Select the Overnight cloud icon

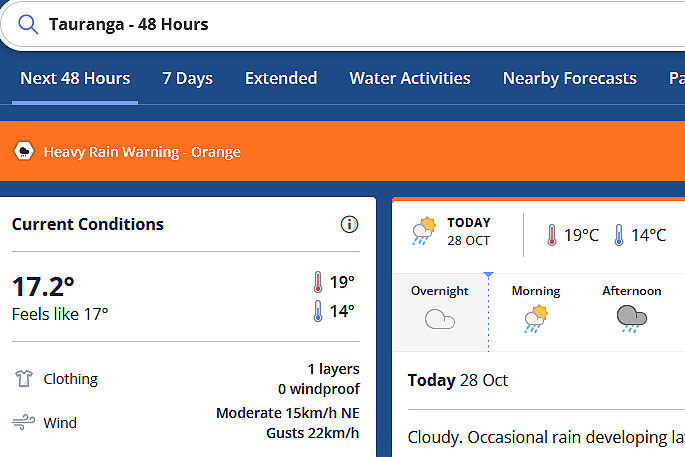(x=439, y=319)
